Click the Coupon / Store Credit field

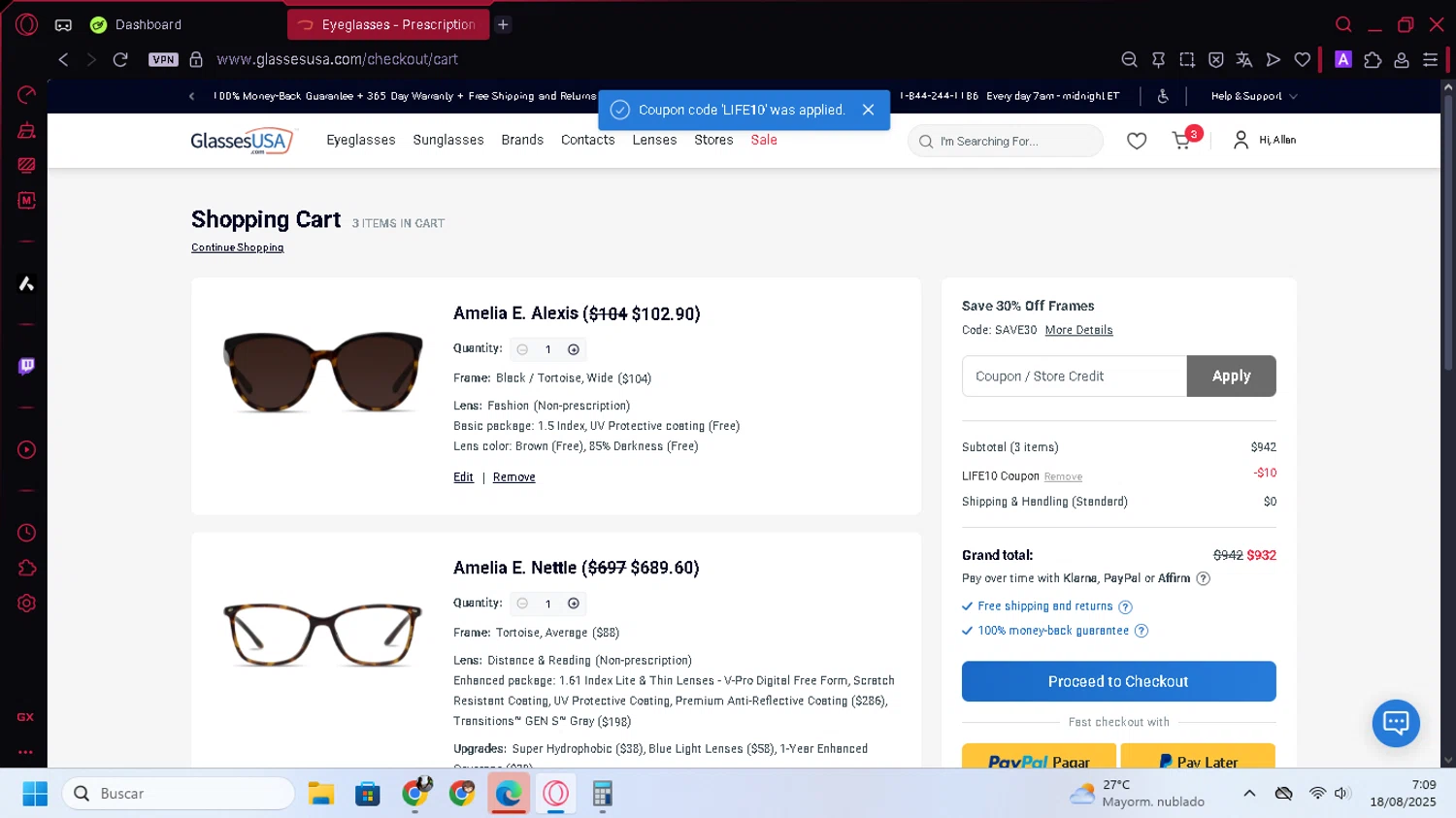(x=1075, y=376)
